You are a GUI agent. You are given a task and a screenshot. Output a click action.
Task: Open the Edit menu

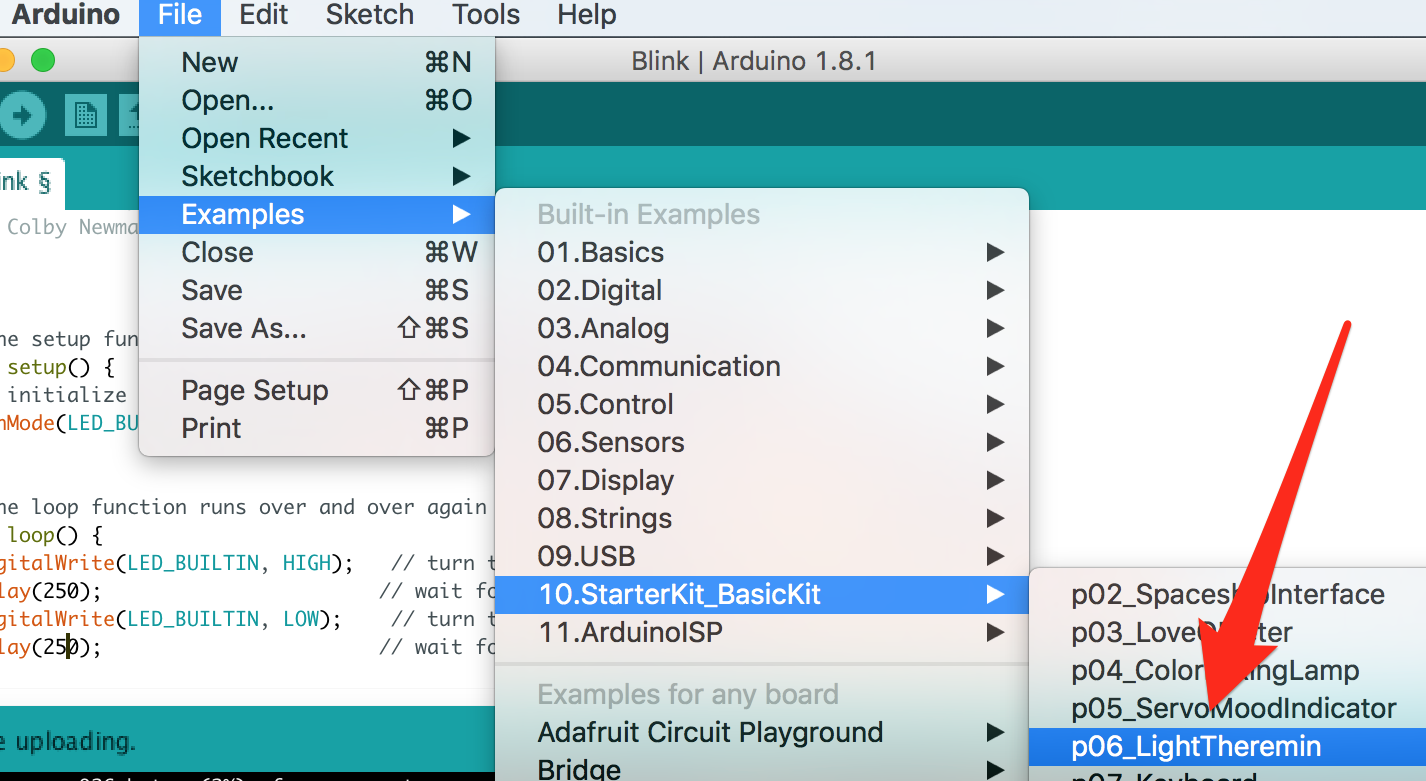(x=264, y=15)
